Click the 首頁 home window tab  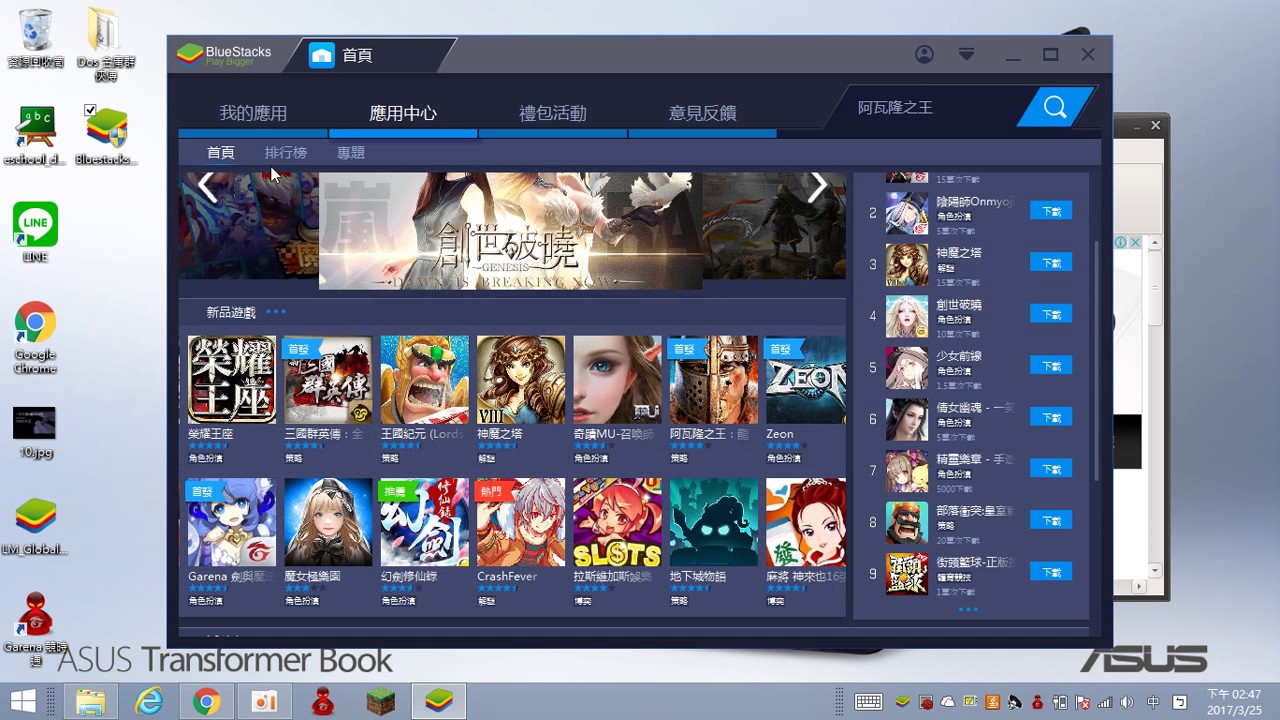(x=370, y=55)
